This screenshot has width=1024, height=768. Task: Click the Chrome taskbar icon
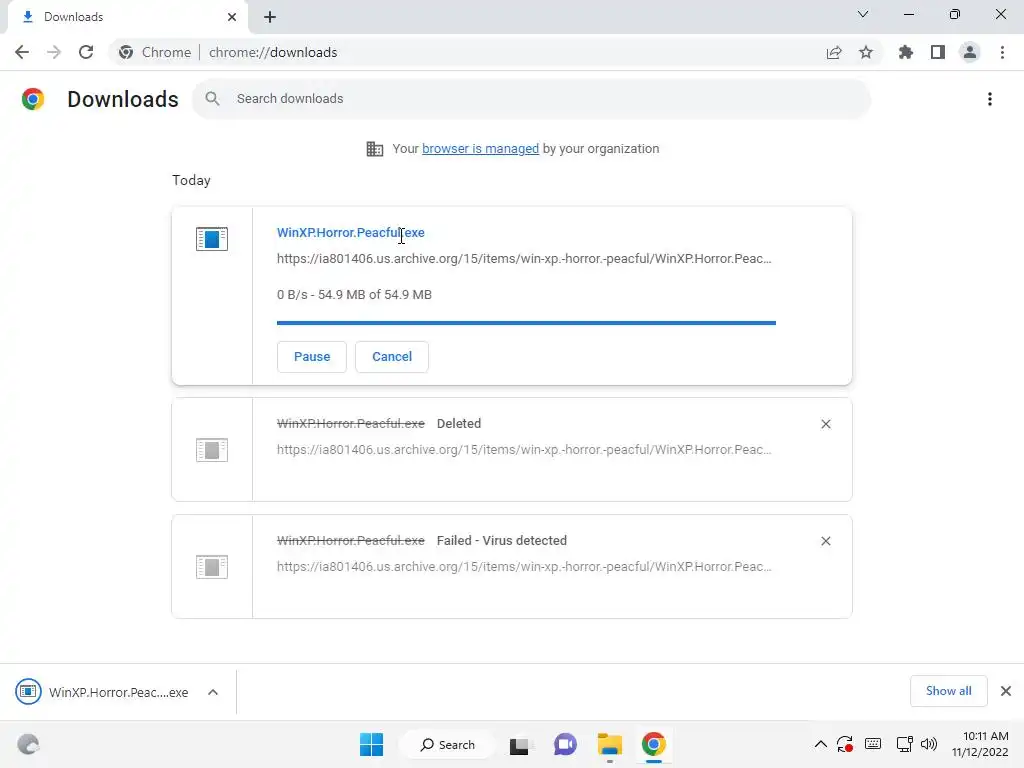[x=654, y=744]
